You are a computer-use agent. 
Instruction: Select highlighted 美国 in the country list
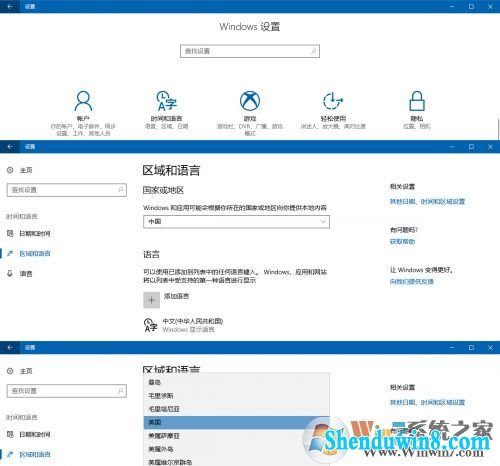[x=236, y=422]
